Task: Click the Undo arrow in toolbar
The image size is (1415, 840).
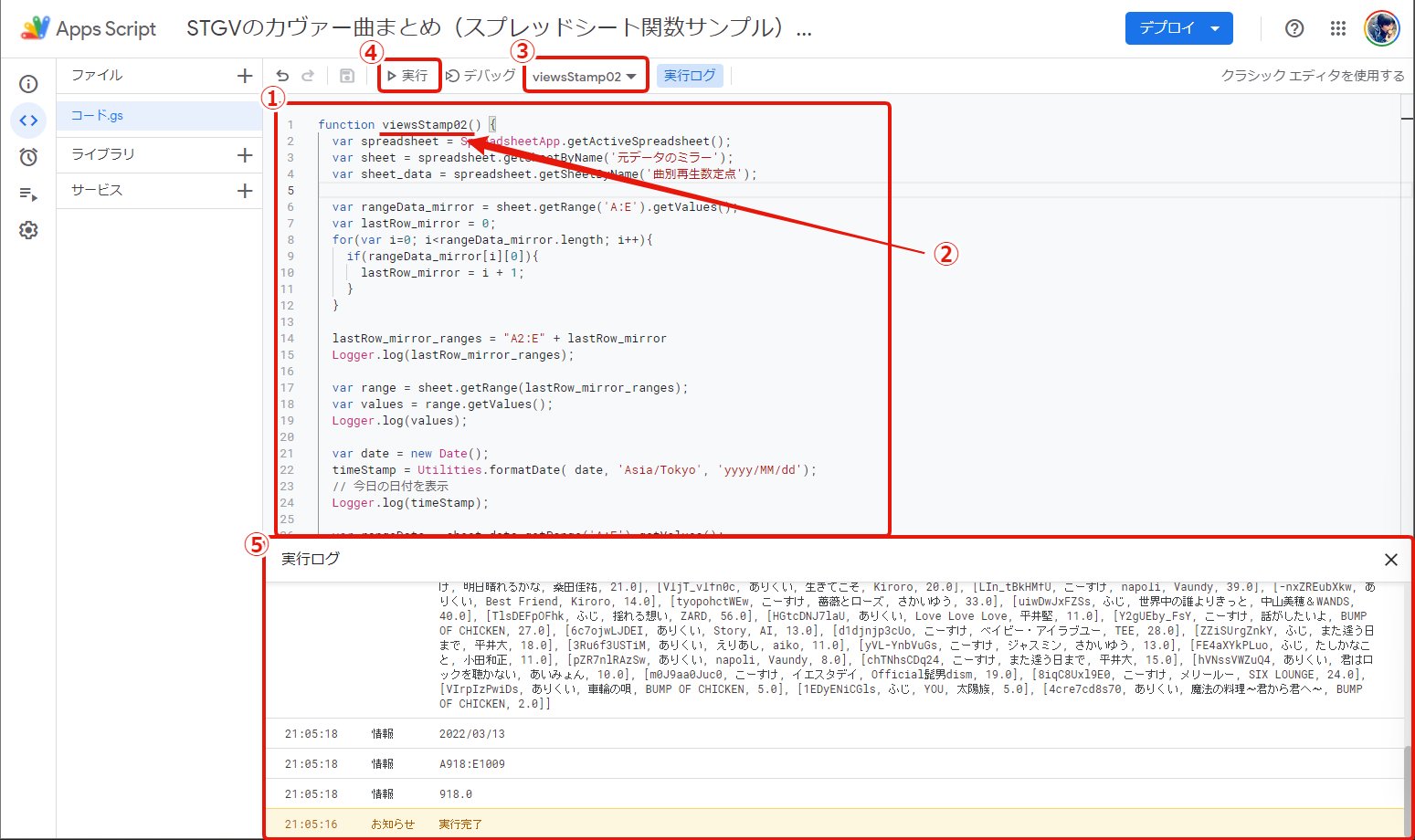Action: (282, 76)
